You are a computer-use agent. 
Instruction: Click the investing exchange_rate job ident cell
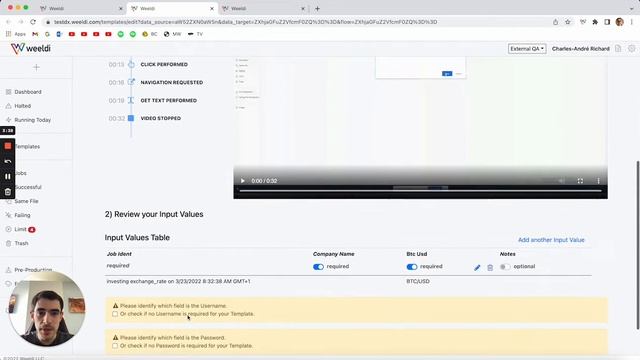click(x=178, y=282)
